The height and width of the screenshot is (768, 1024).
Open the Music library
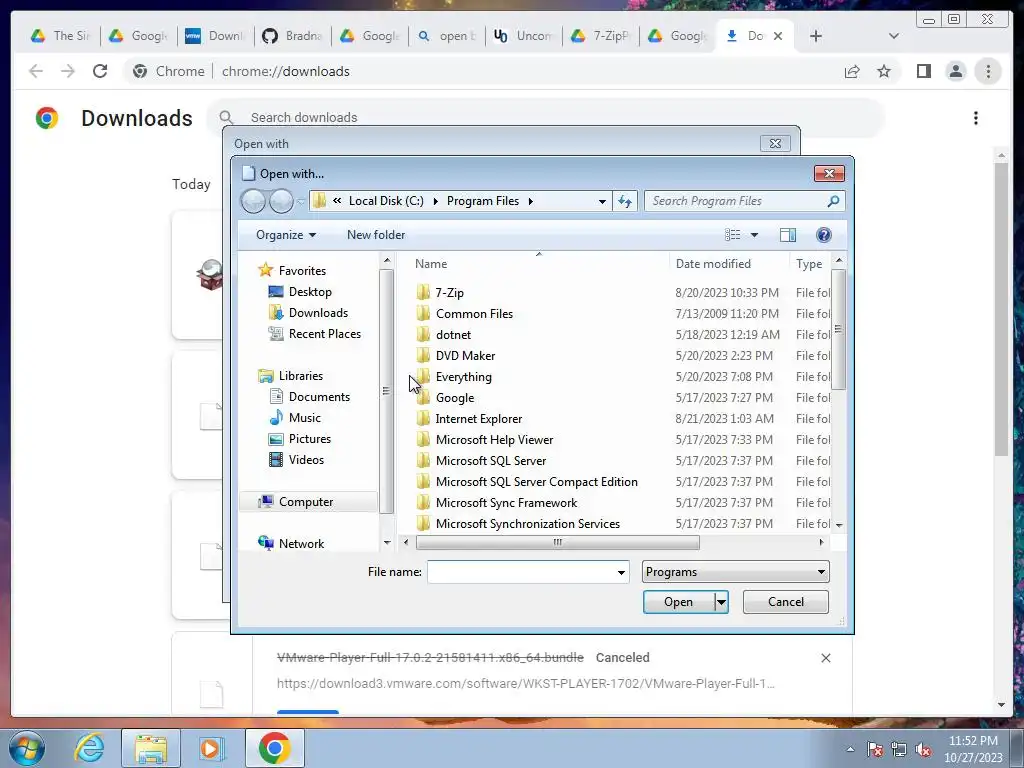pyautogui.click(x=304, y=417)
